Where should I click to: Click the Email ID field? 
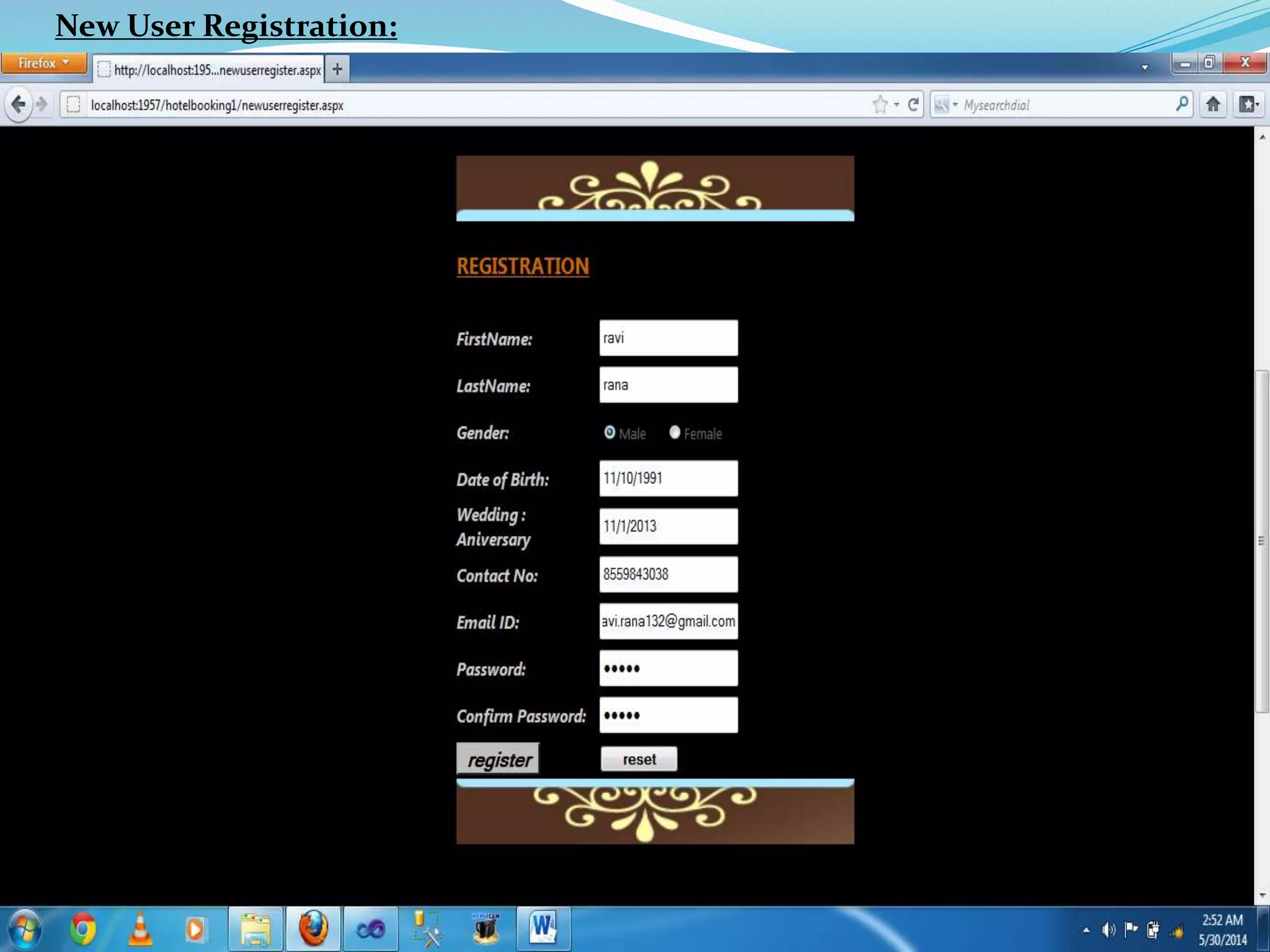coord(668,621)
